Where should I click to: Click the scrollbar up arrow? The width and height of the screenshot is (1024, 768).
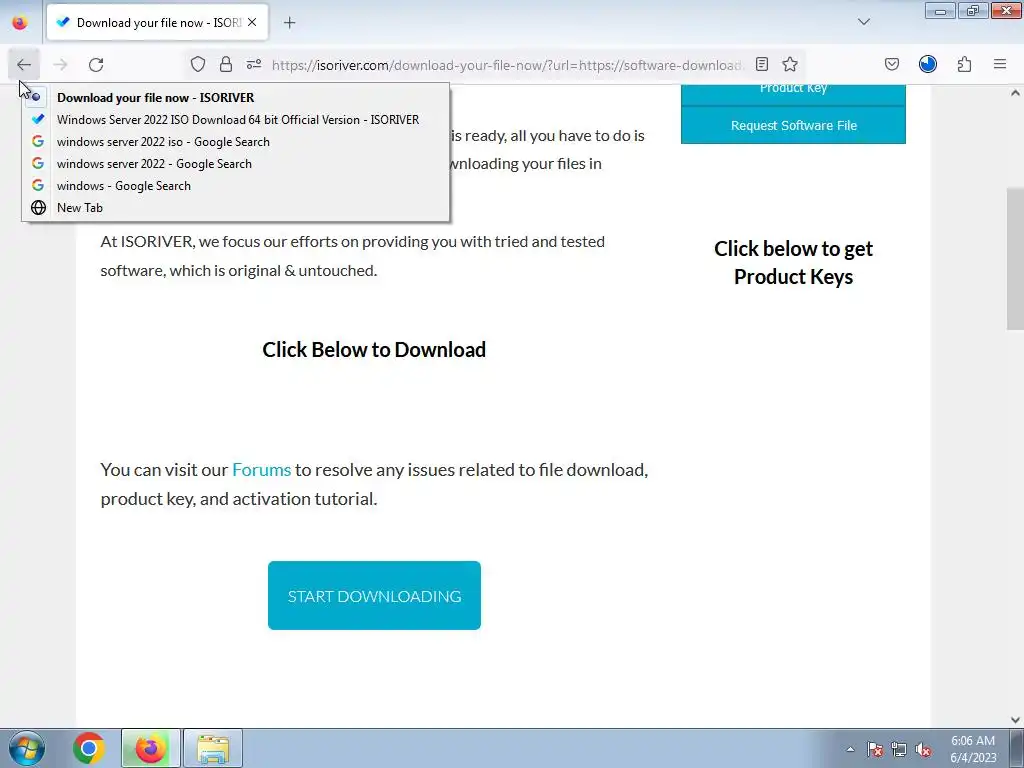click(1015, 93)
